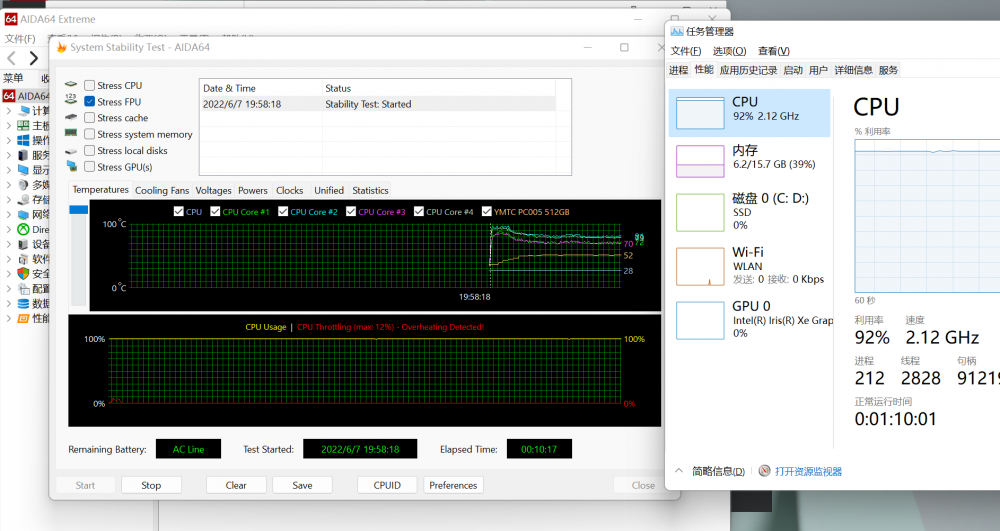Image resolution: width=1000 pixels, height=531 pixels.
Task: Click the Save button
Action: point(302,485)
